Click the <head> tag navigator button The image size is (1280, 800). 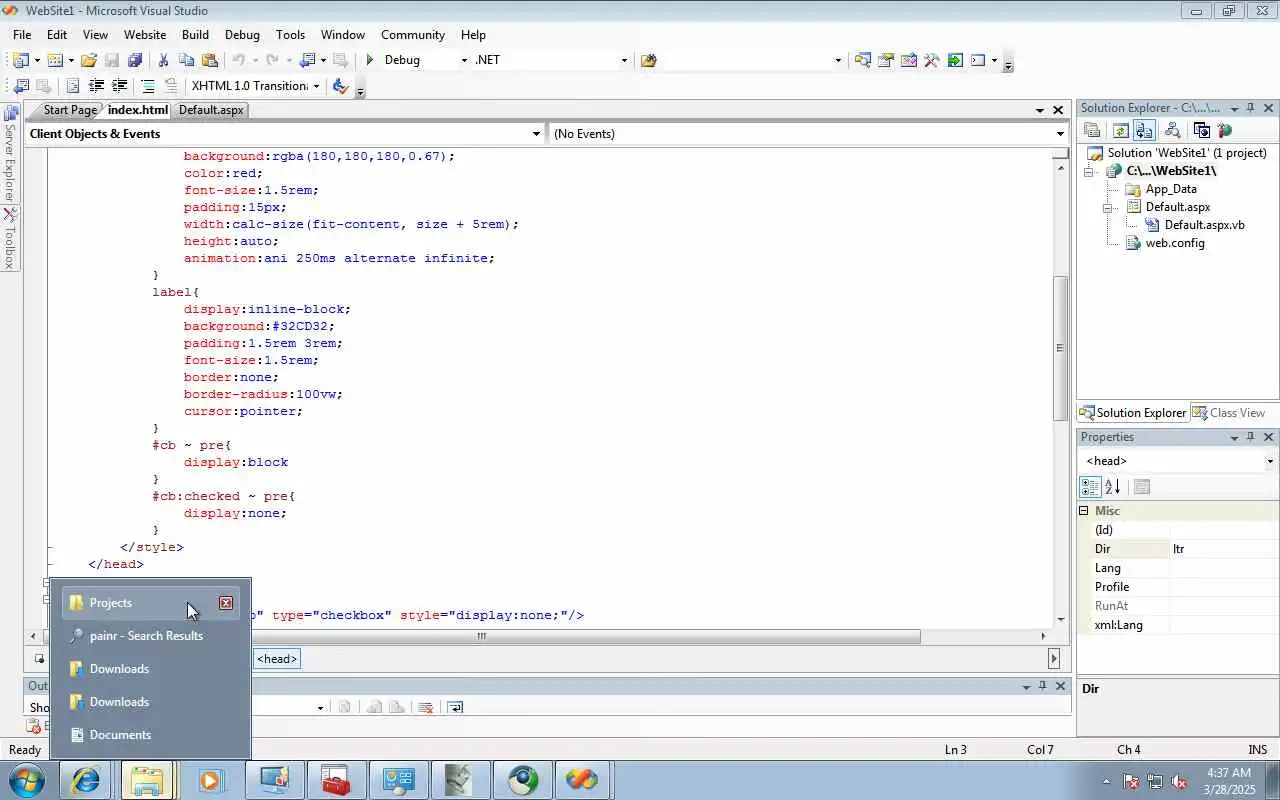point(277,659)
